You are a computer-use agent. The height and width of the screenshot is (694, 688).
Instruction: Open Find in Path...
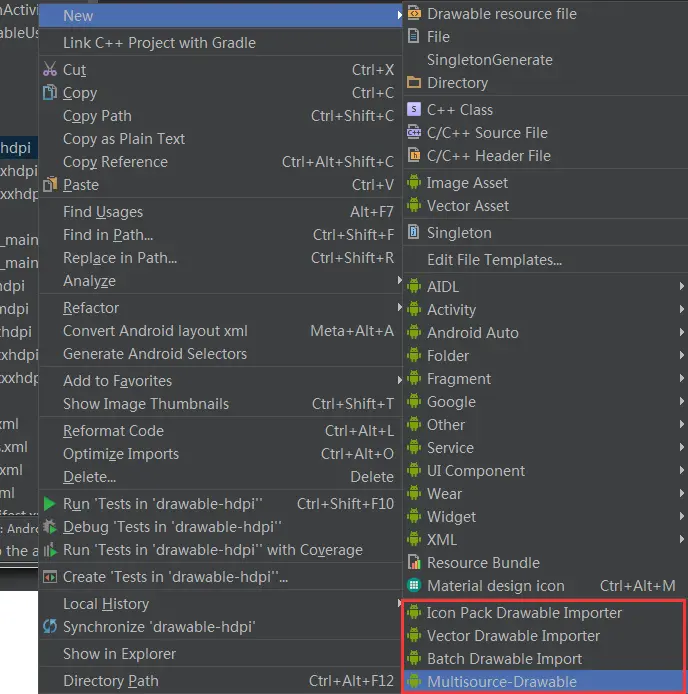(220, 235)
